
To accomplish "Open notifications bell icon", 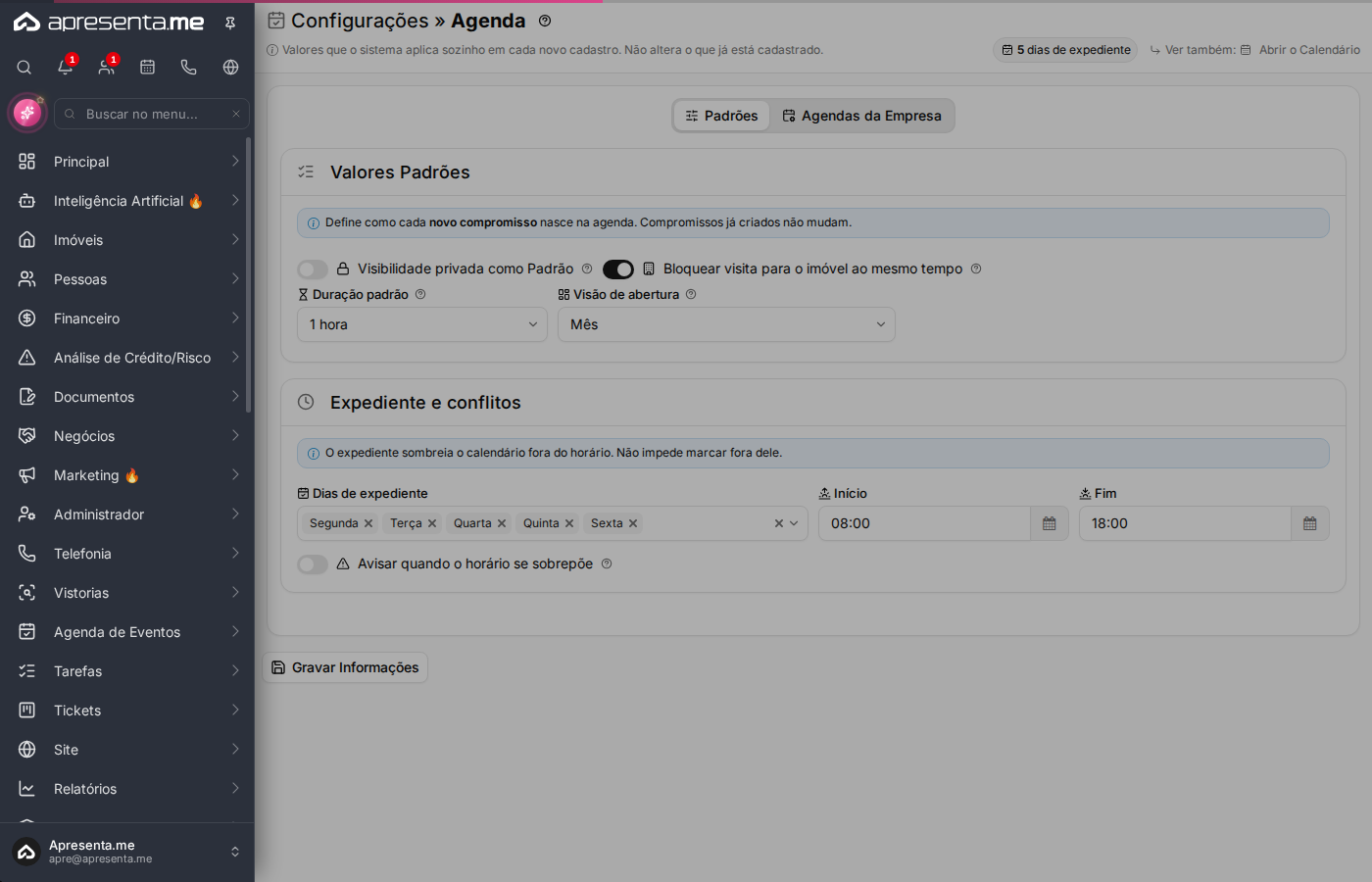I will click(66, 68).
